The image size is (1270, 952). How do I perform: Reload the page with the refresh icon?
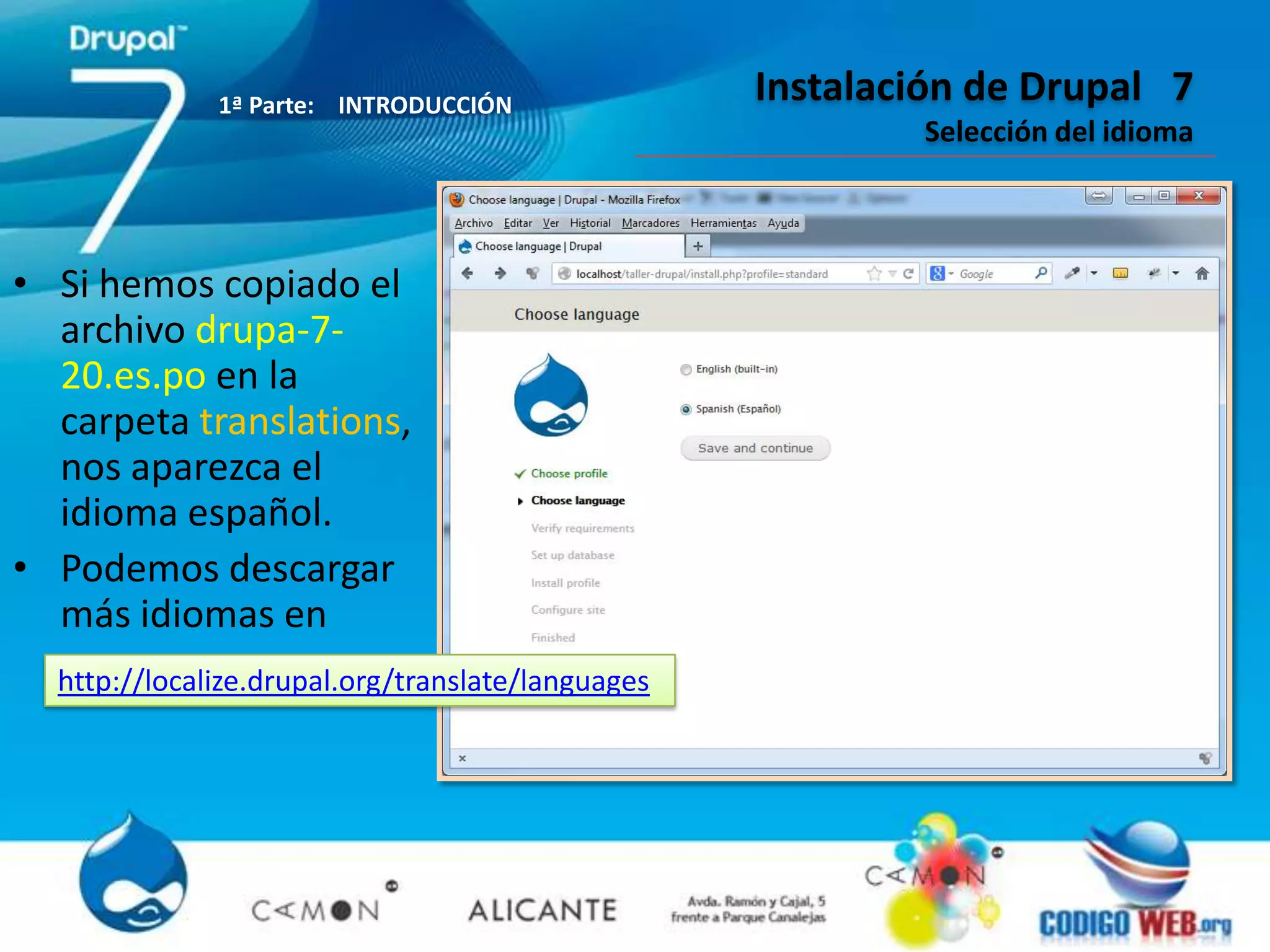click(908, 273)
